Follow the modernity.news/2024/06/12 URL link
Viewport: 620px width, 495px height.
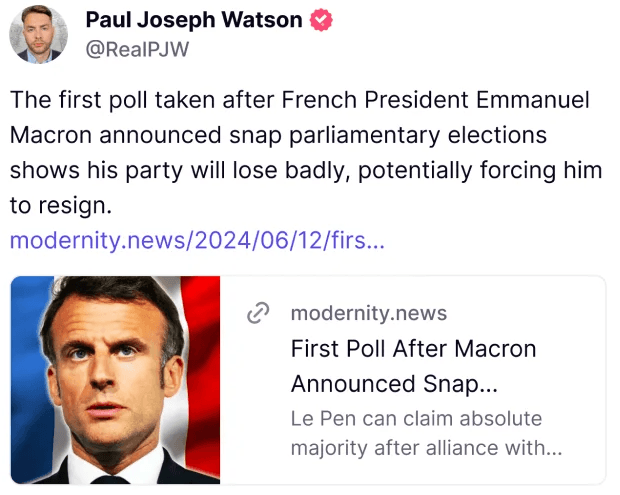click(197, 240)
